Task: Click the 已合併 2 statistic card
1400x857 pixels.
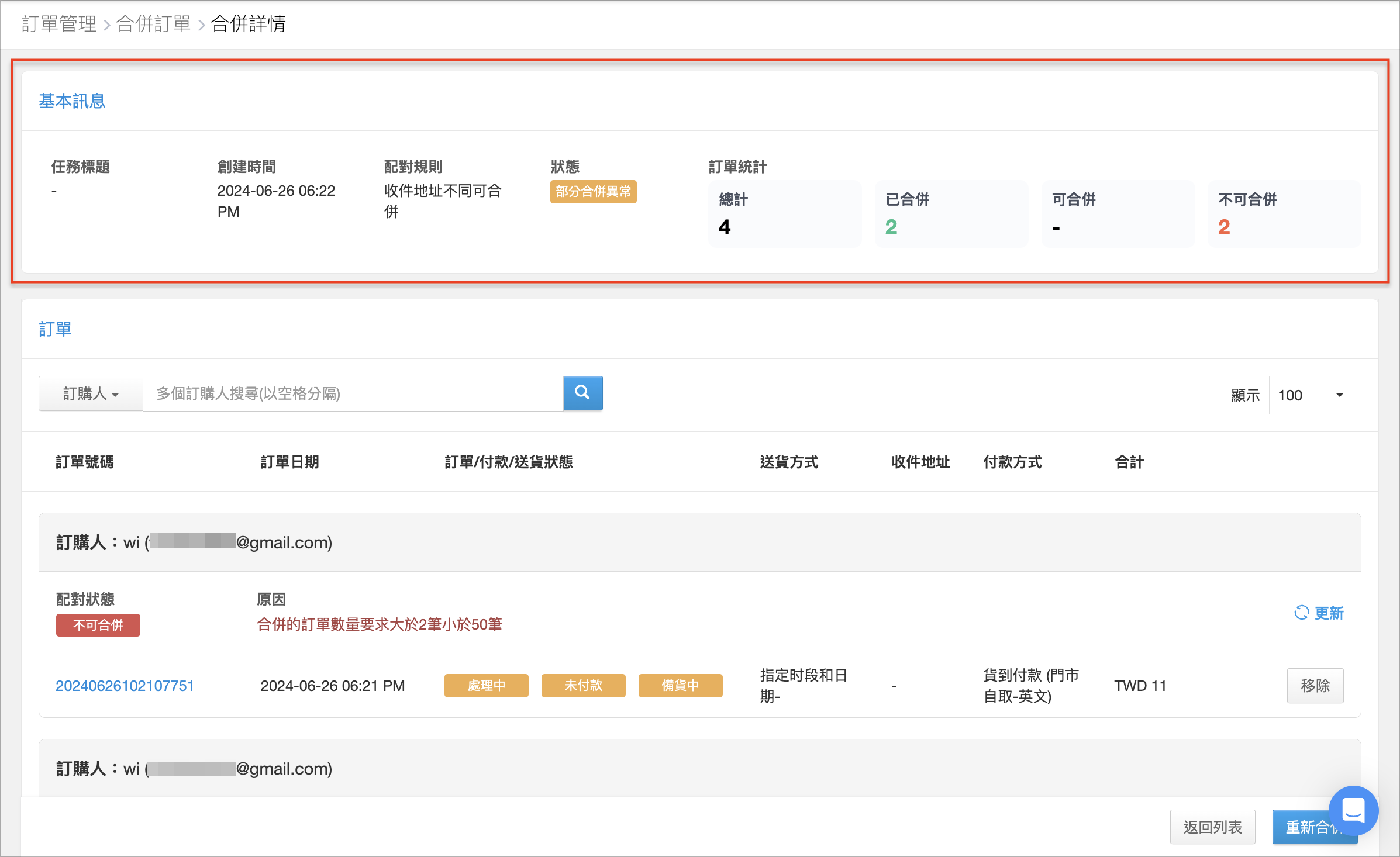Action: pos(951,213)
